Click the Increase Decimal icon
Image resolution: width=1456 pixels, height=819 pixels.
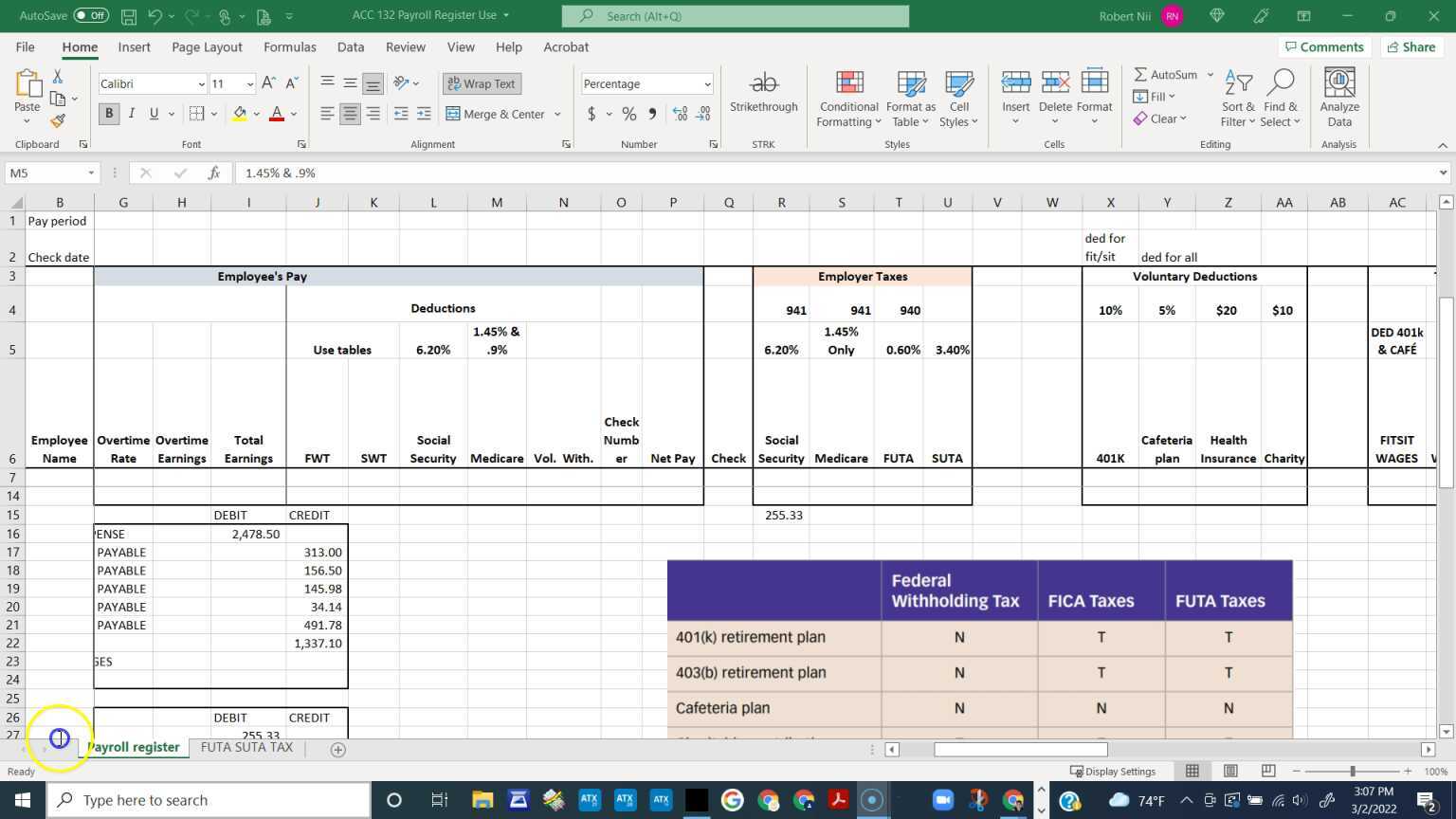click(680, 113)
